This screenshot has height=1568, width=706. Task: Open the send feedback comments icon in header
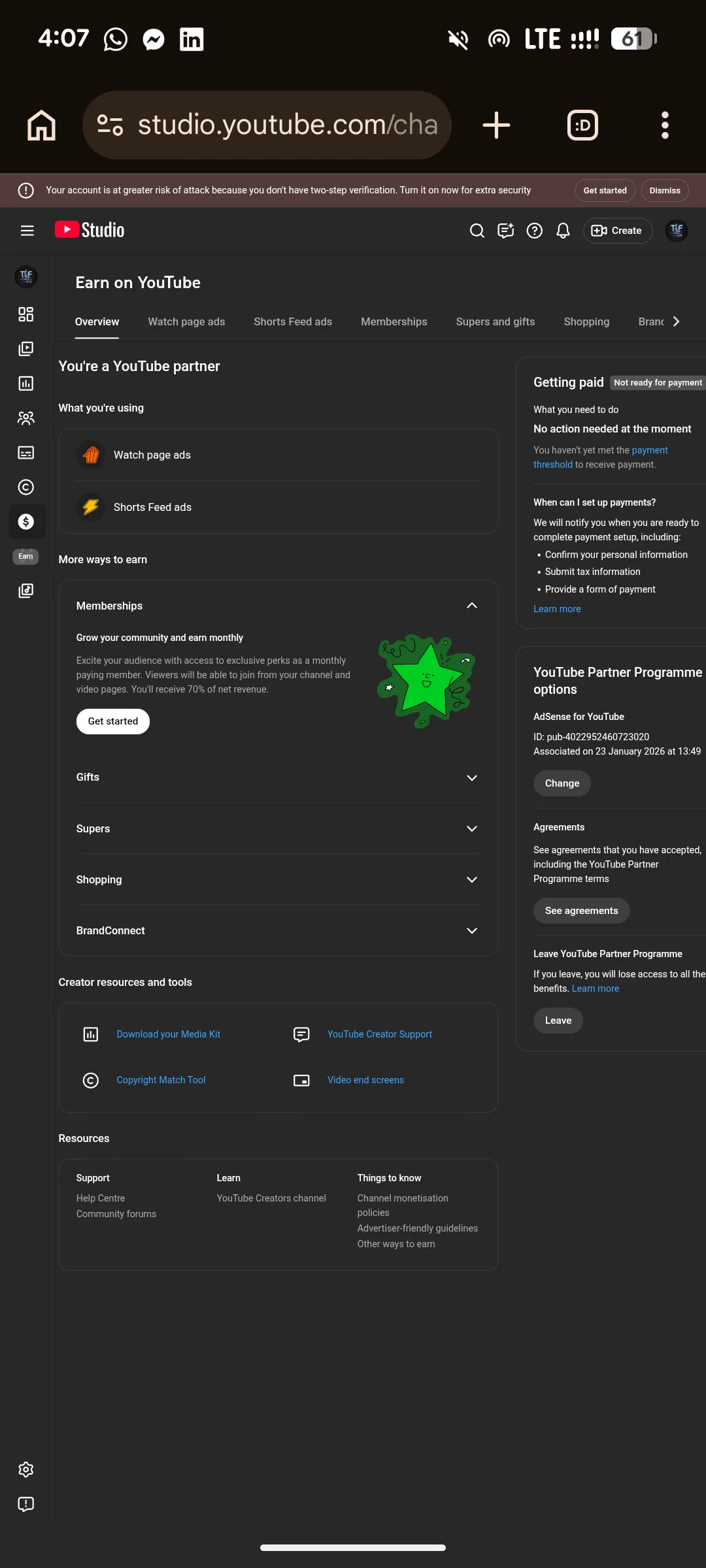[x=506, y=231]
